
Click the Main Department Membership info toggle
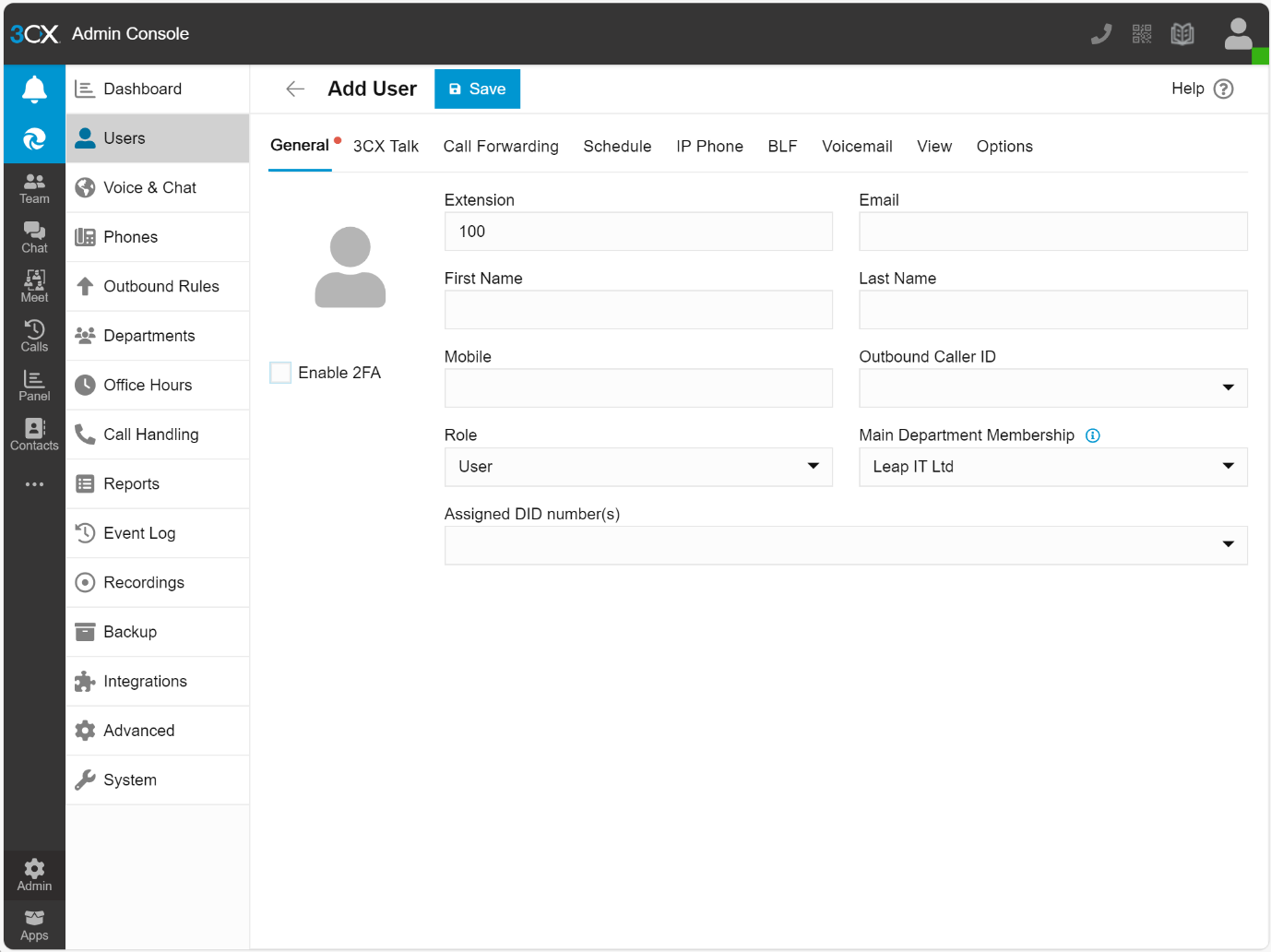click(1093, 435)
